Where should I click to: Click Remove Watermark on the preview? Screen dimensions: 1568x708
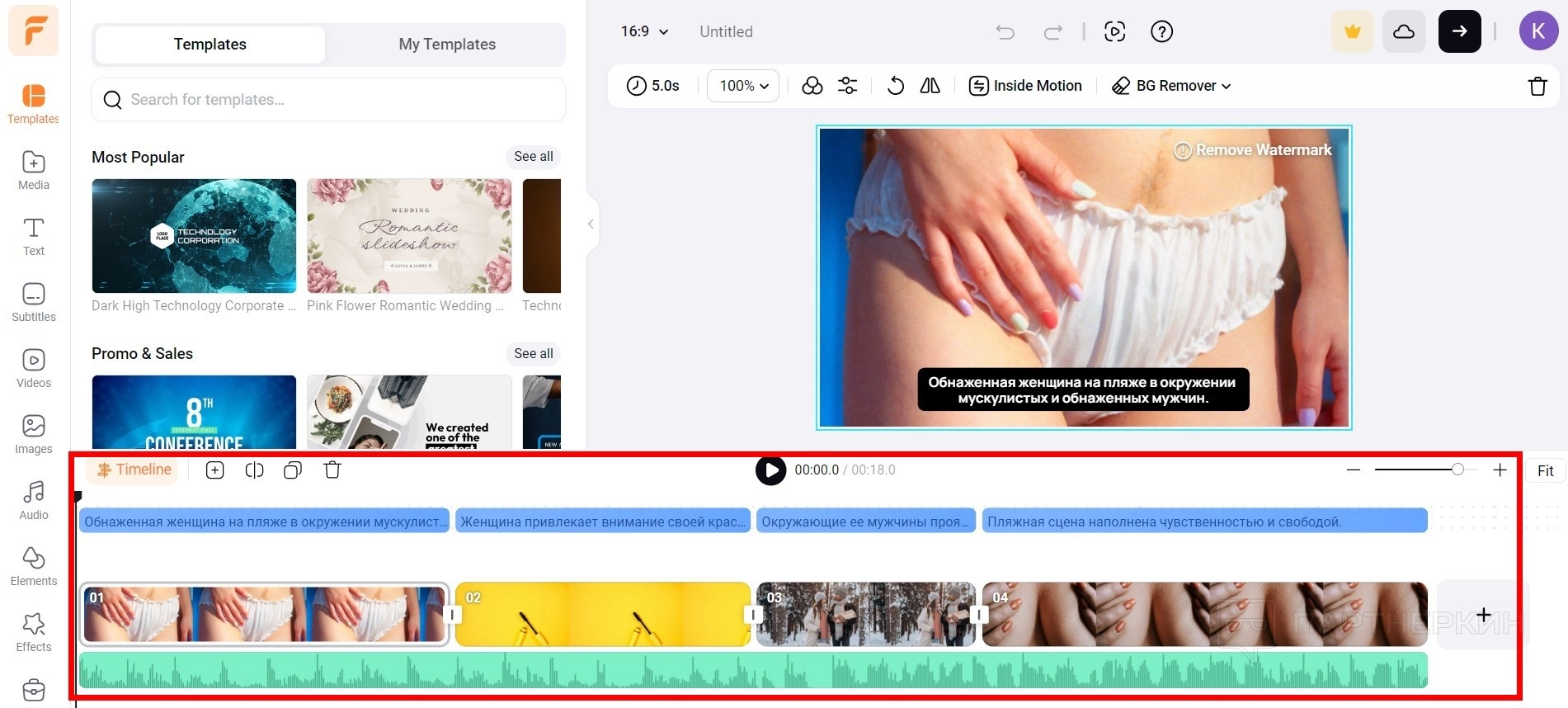pos(1253,150)
